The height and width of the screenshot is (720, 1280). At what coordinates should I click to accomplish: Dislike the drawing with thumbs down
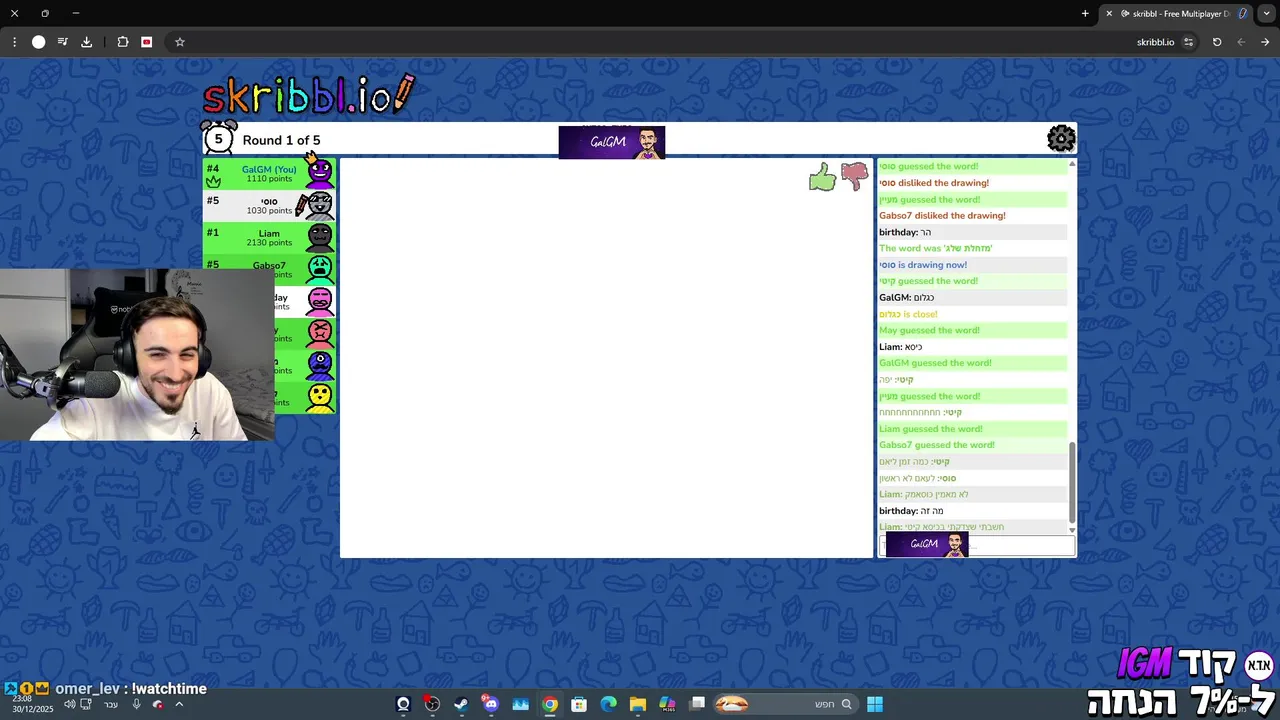pos(854,177)
